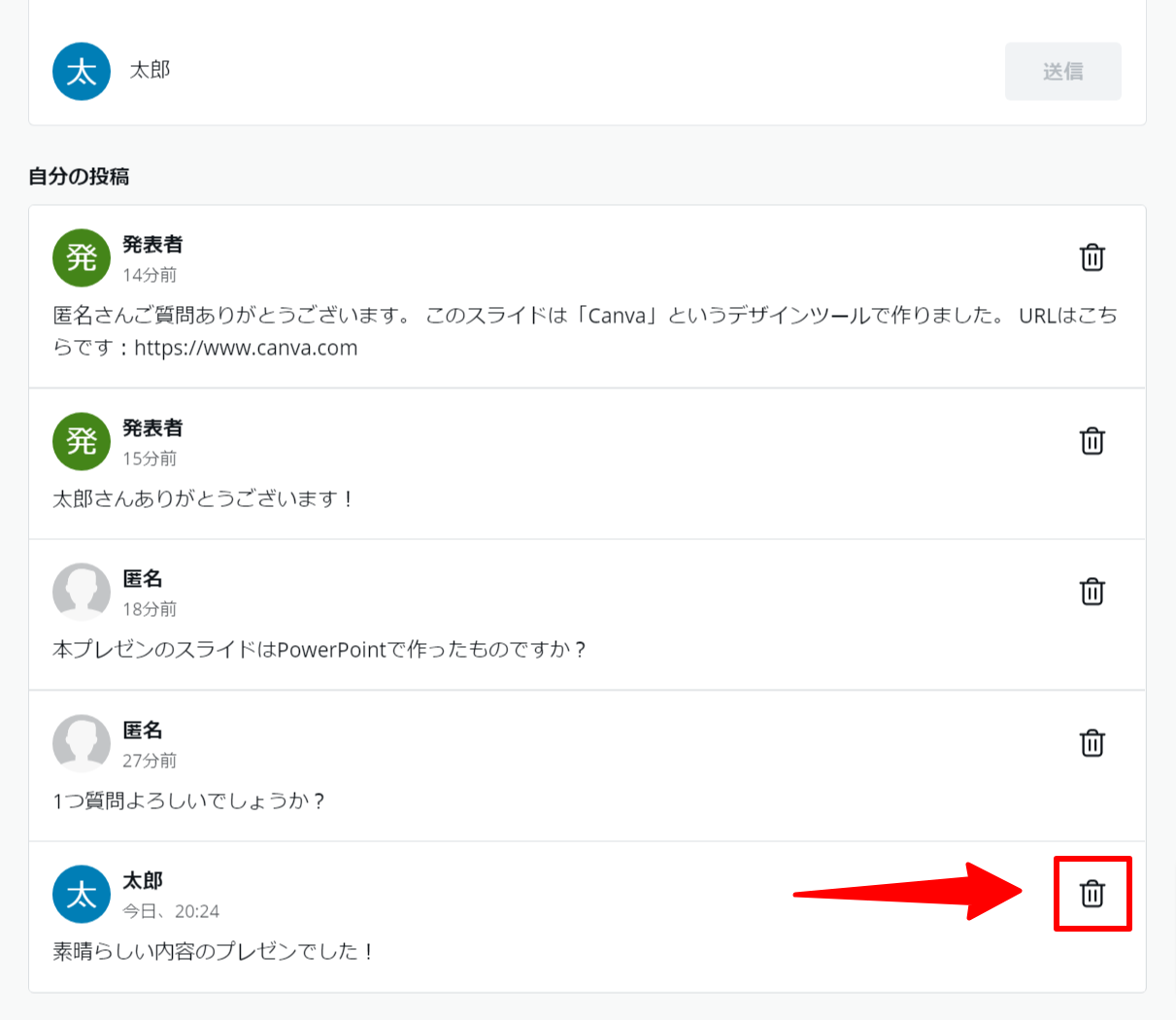Click the green 発表者 avatar on the 14分前 post
This screenshot has width=1176, height=1020.
(82, 257)
